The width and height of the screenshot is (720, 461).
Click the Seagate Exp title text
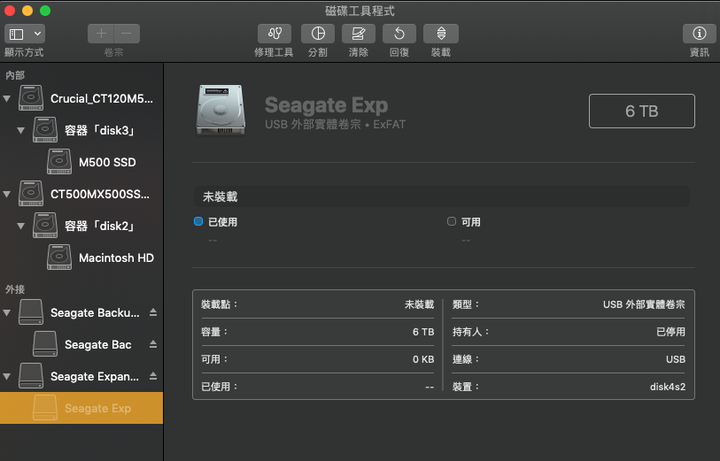(x=326, y=105)
